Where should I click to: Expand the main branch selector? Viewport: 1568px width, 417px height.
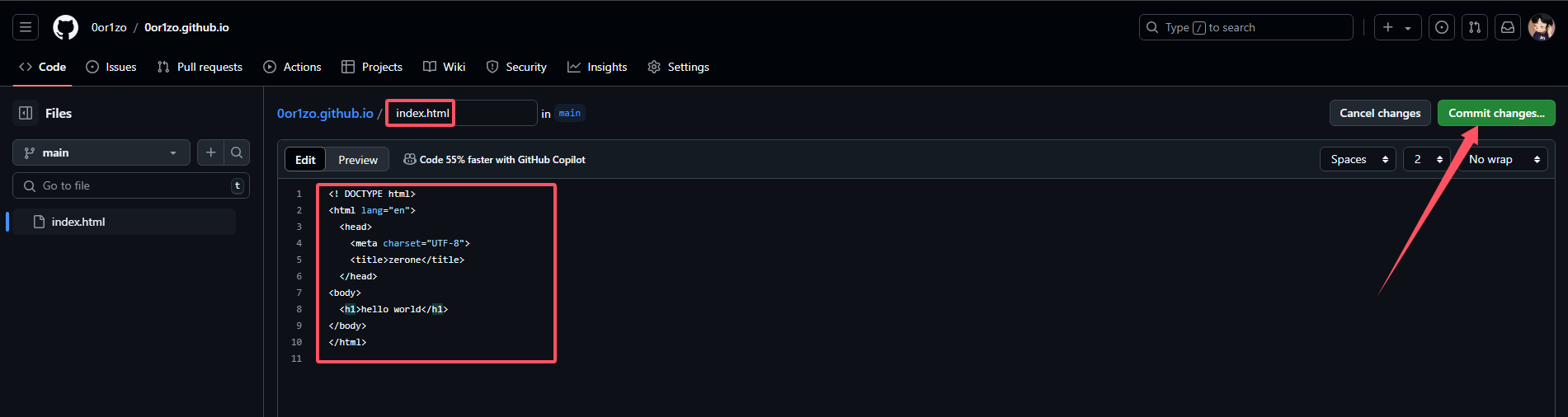(x=101, y=152)
